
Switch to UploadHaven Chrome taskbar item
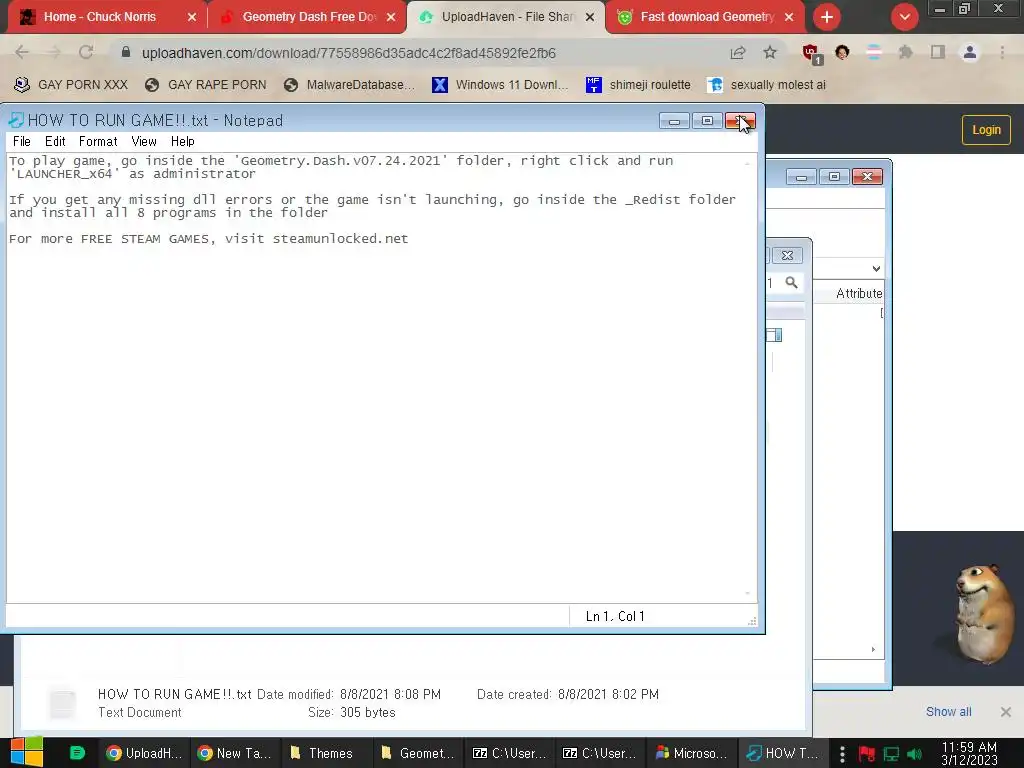tap(144, 753)
